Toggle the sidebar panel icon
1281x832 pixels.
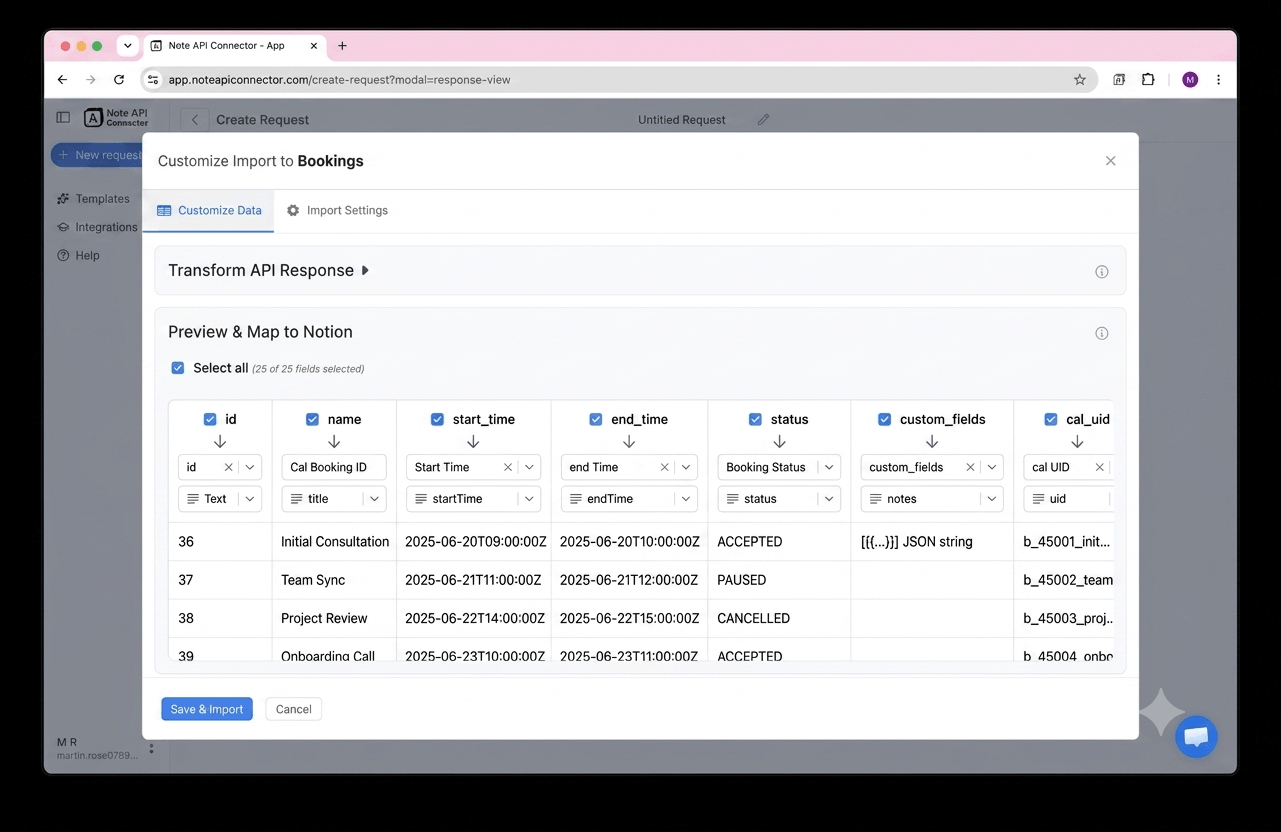(63, 117)
